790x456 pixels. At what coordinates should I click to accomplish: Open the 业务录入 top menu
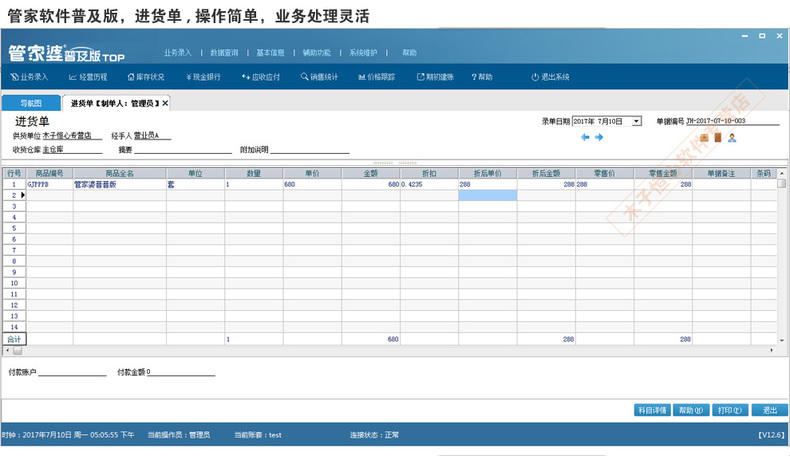click(x=177, y=52)
